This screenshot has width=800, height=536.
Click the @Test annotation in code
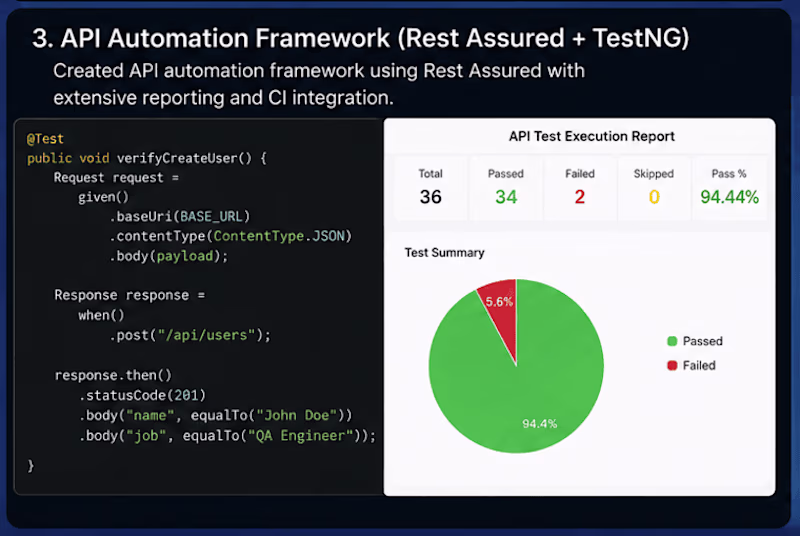click(x=45, y=139)
